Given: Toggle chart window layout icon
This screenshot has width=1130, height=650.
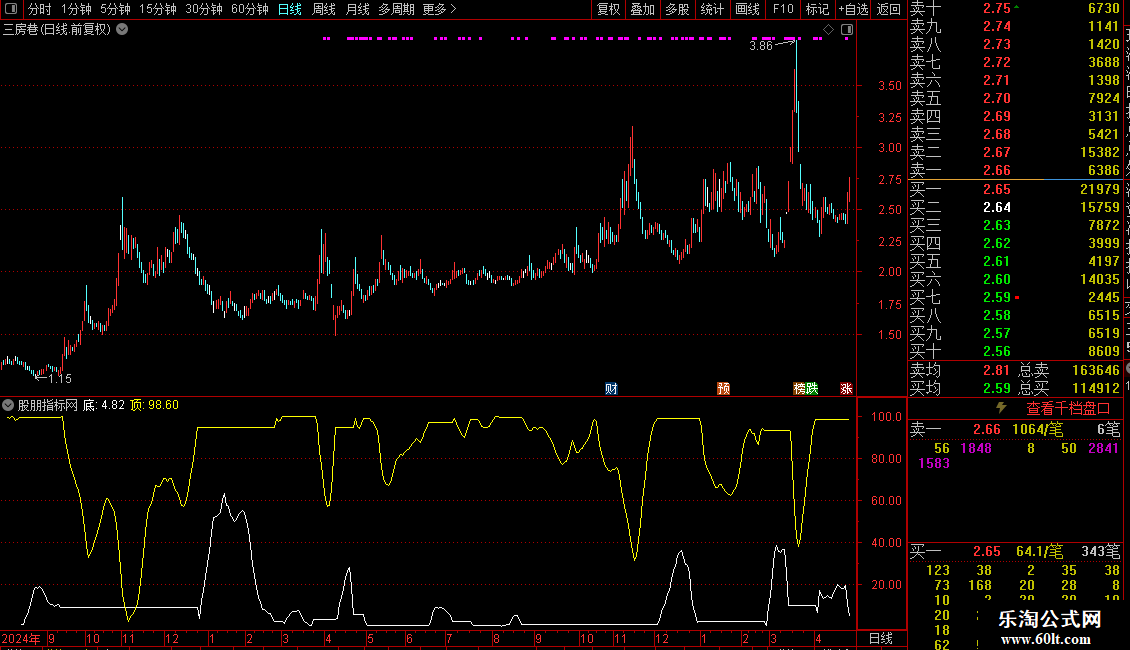Looking at the screenshot, I should [x=847, y=30].
